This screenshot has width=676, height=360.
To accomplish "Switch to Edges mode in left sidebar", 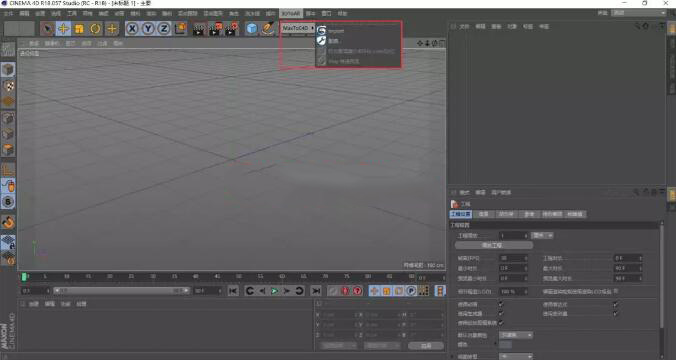I will pos(8,134).
